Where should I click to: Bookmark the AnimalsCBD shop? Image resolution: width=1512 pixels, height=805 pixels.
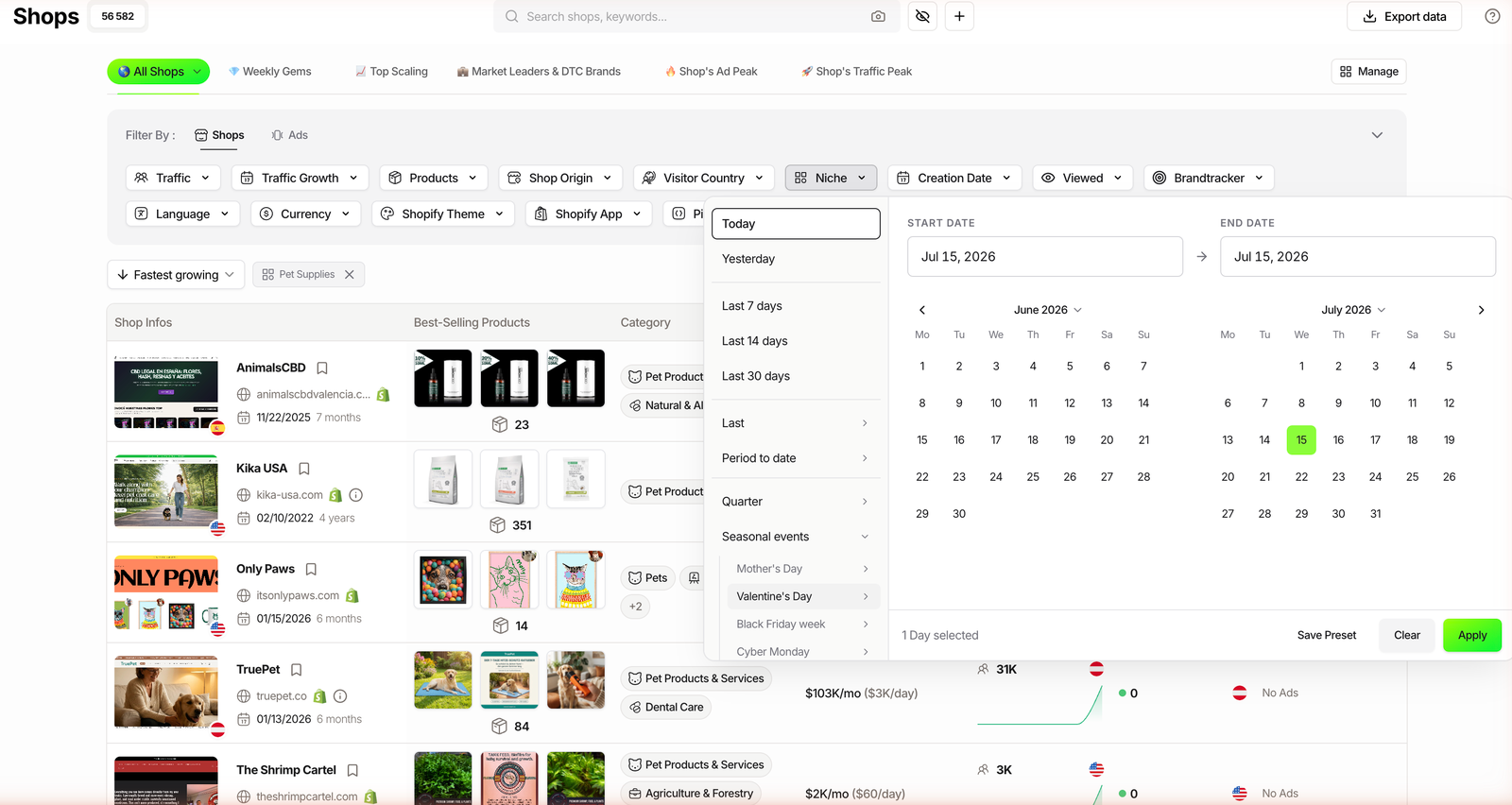click(322, 368)
